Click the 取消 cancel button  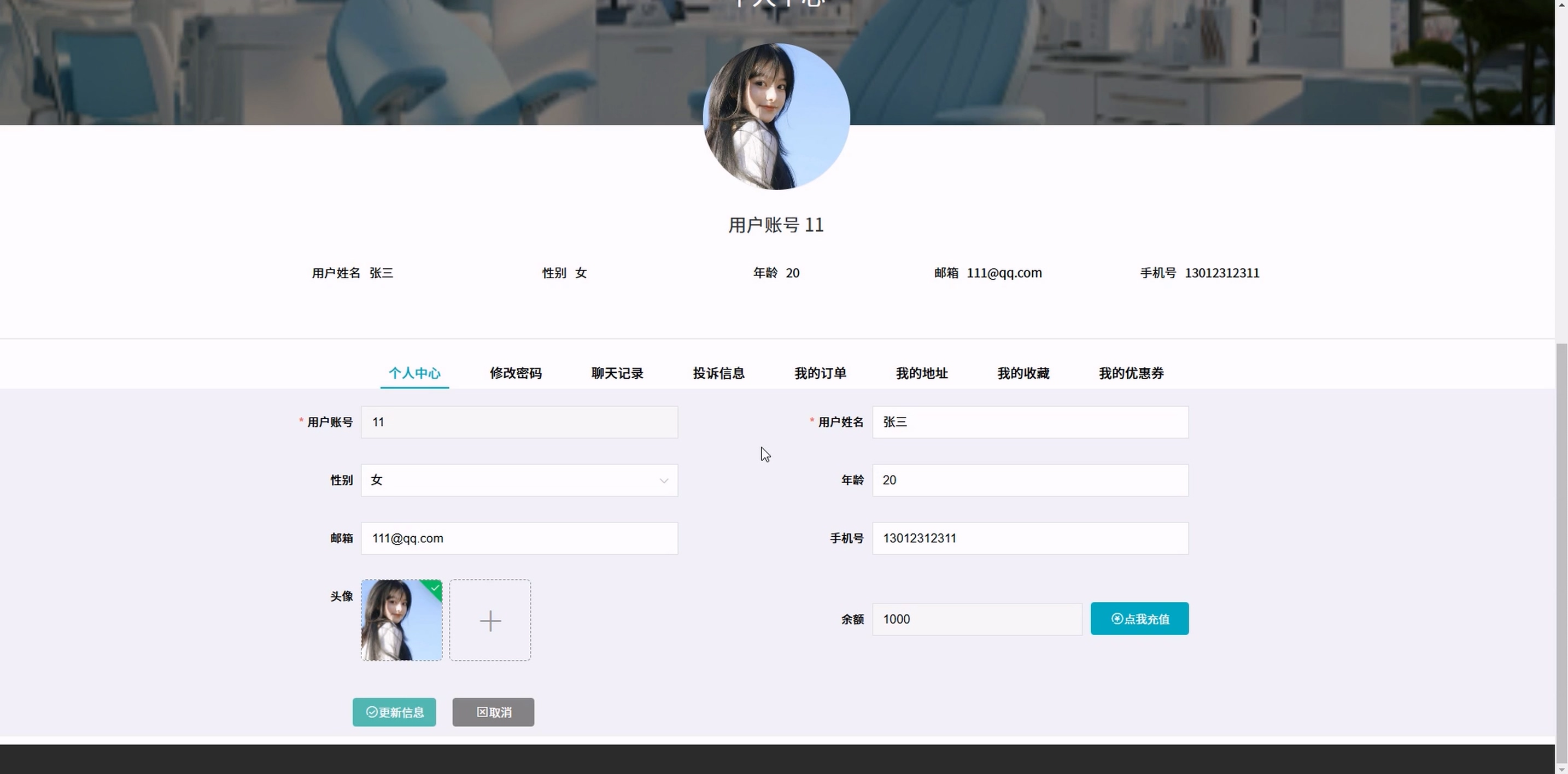[x=493, y=712]
